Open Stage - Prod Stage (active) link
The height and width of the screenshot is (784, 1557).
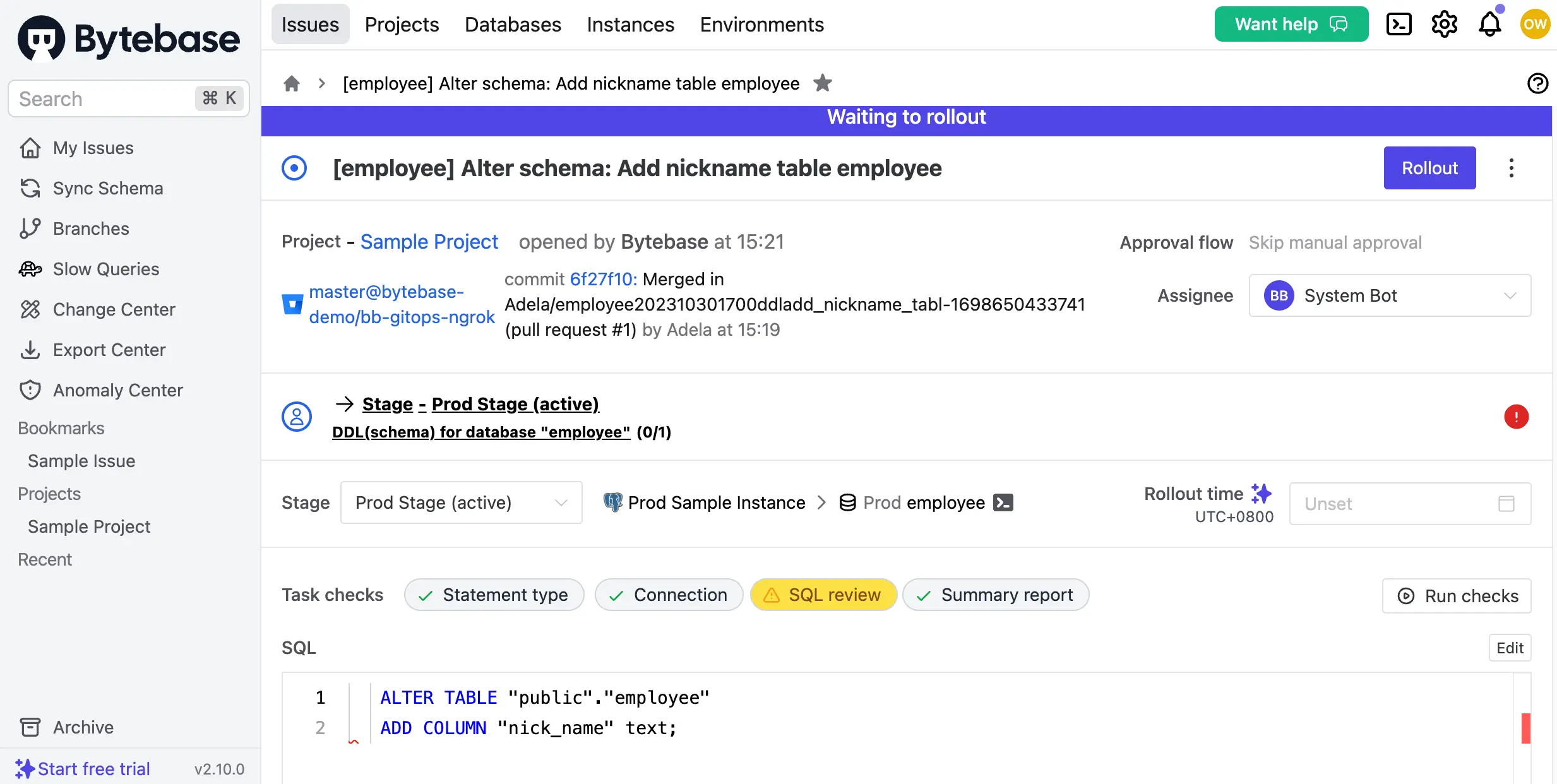(480, 404)
